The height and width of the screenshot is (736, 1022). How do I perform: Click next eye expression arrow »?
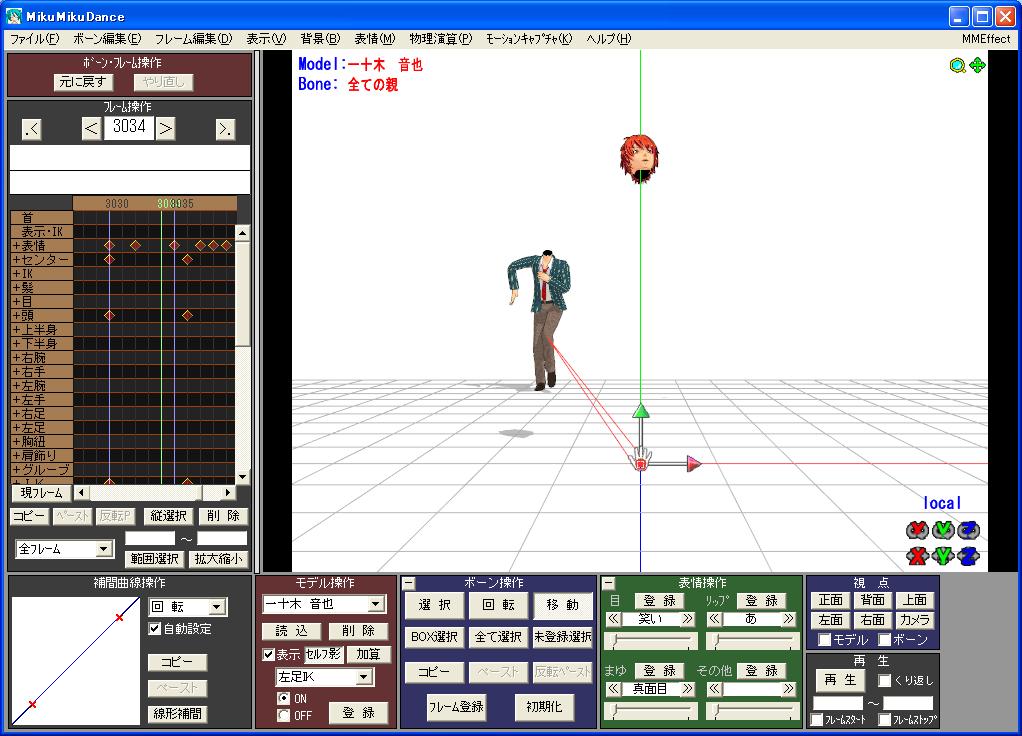[687, 619]
